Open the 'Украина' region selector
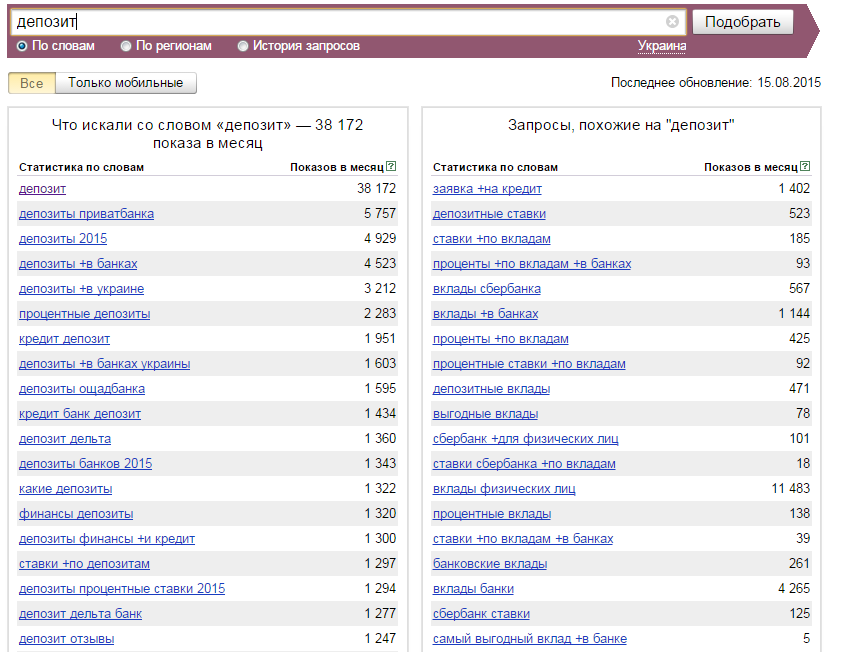The width and height of the screenshot is (864, 652). click(x=662, y=46)
